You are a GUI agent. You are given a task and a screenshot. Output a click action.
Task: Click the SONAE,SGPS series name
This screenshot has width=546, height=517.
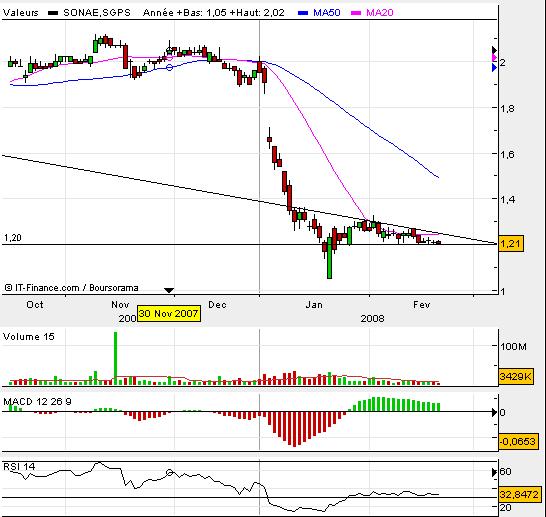(97, 13)
